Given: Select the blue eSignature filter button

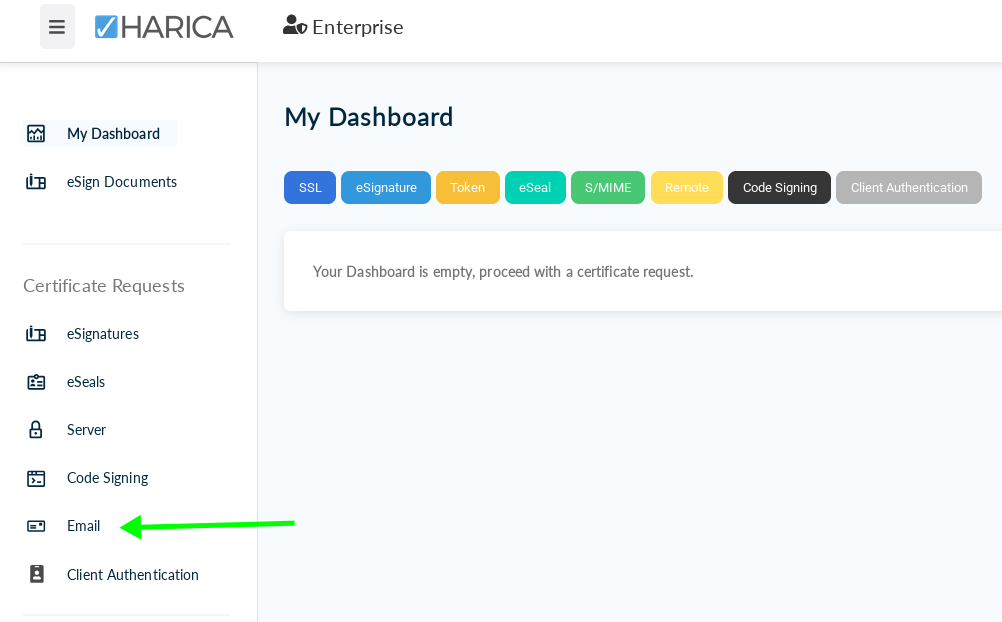Looking at the screenshot, I should [x=386, y=188].
